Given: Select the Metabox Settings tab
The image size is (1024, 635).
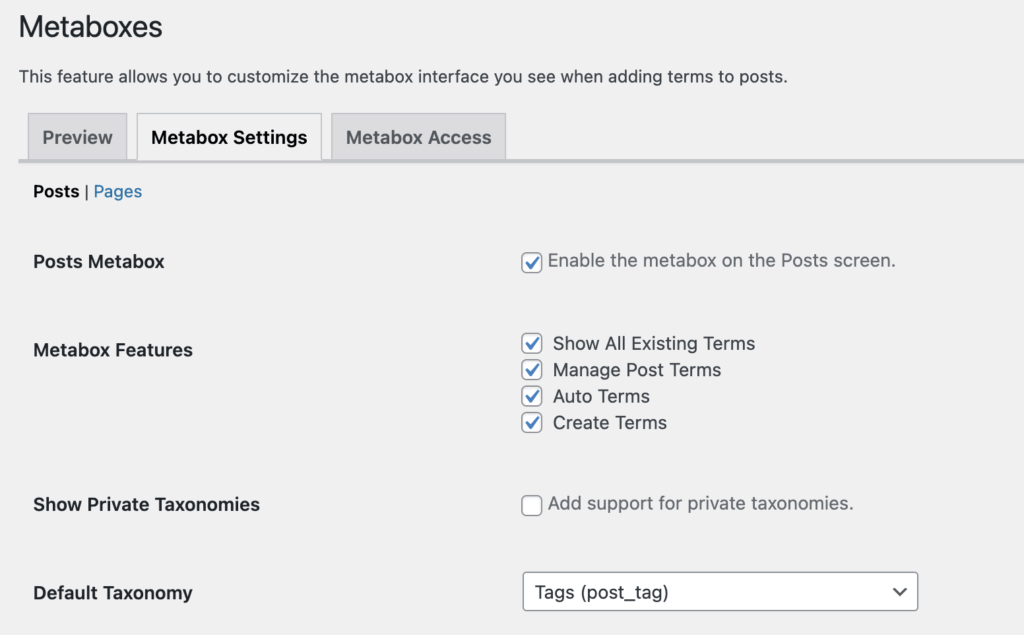Looking at the screenshot, I should (228, 136).
